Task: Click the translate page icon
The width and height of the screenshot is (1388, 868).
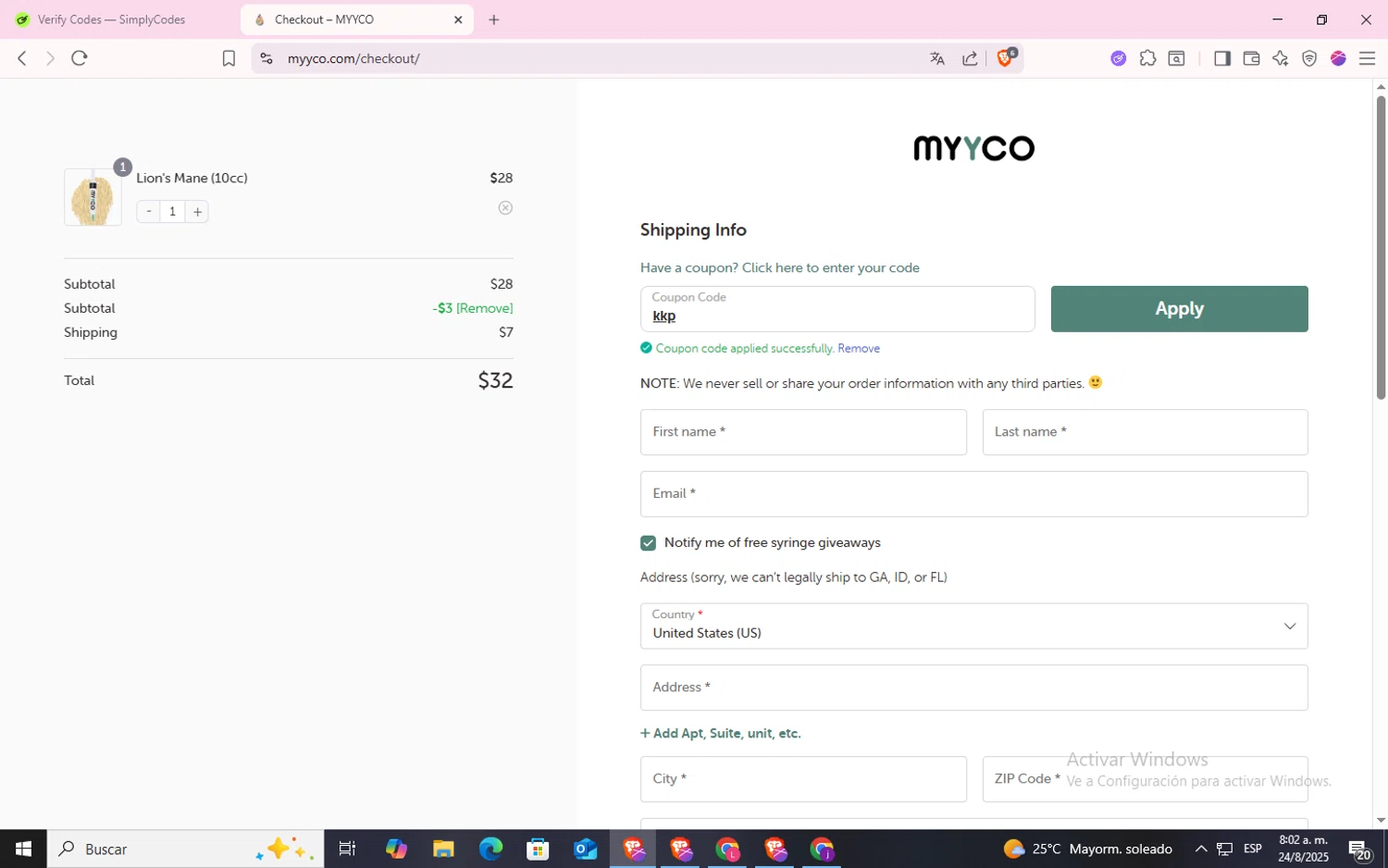Action: [x=937, y=58]
